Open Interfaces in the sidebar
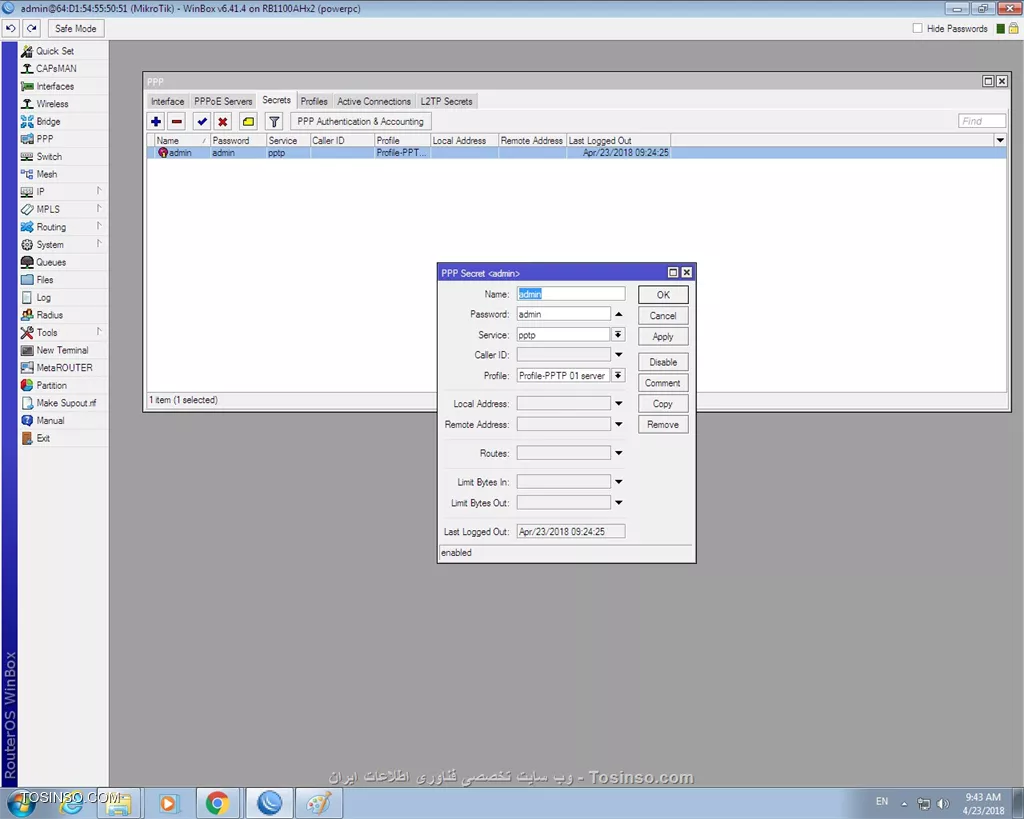Viewport: 1024px width, 819px height. (63, 86)
